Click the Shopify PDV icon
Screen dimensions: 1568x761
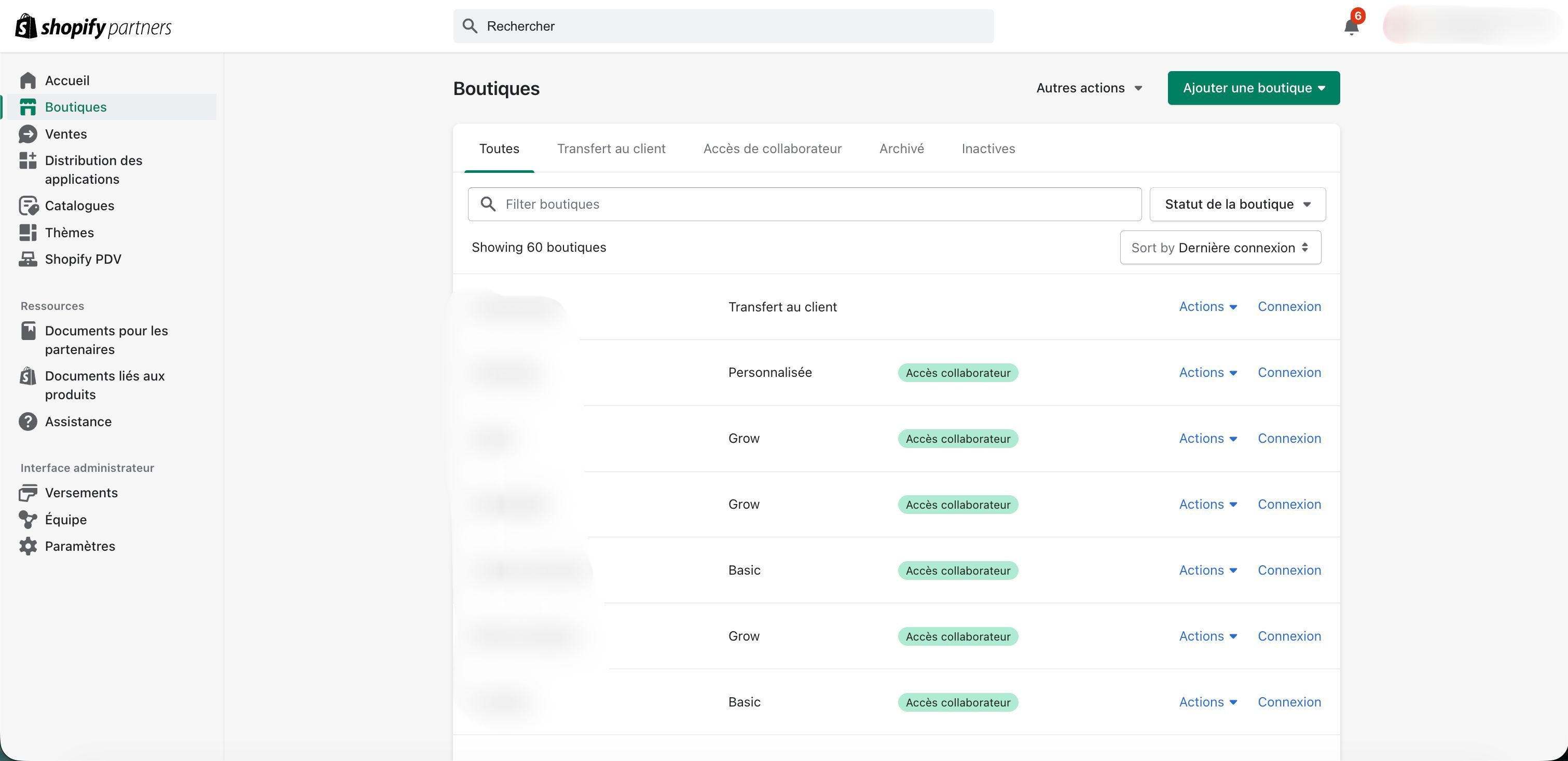point(28,260)
